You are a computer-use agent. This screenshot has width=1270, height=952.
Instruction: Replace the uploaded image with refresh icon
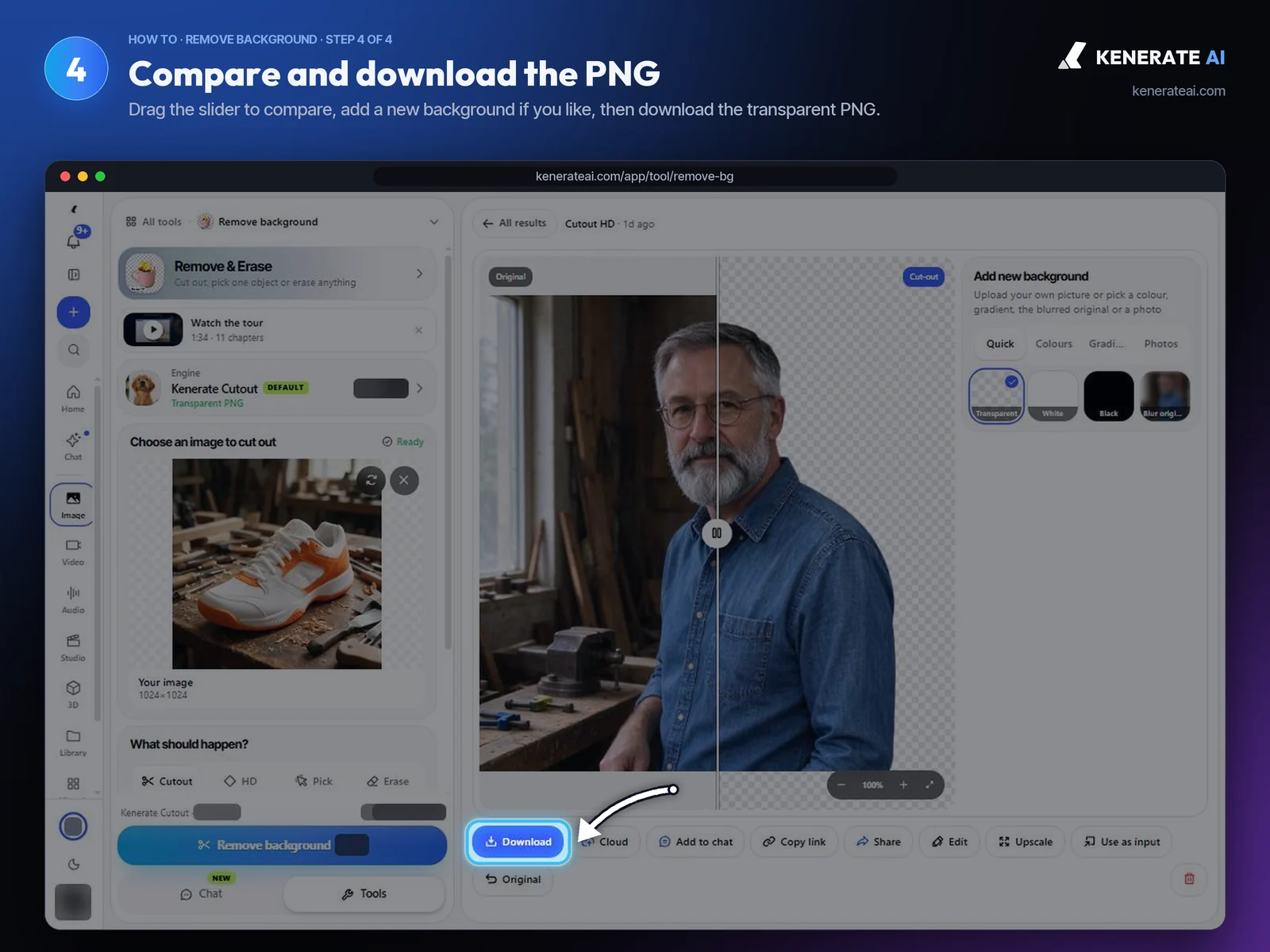point(371,480)
